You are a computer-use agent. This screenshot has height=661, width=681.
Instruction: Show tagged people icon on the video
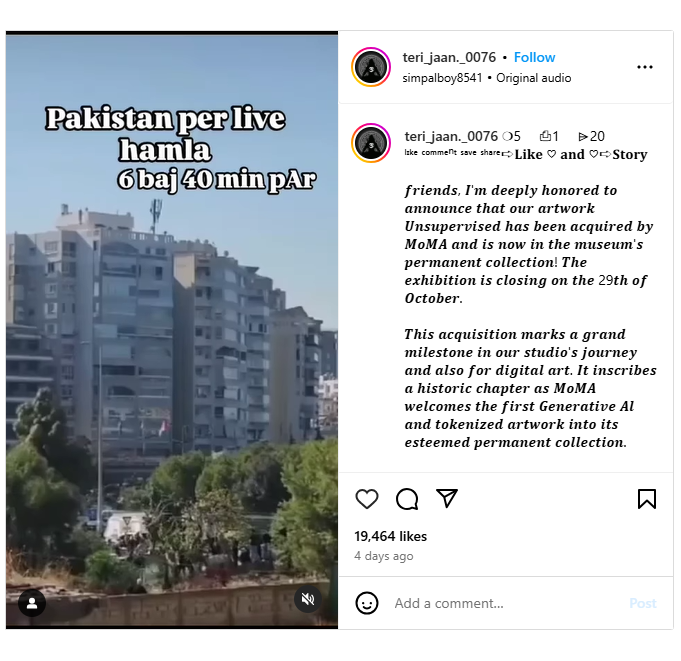(x=32, y=603)
